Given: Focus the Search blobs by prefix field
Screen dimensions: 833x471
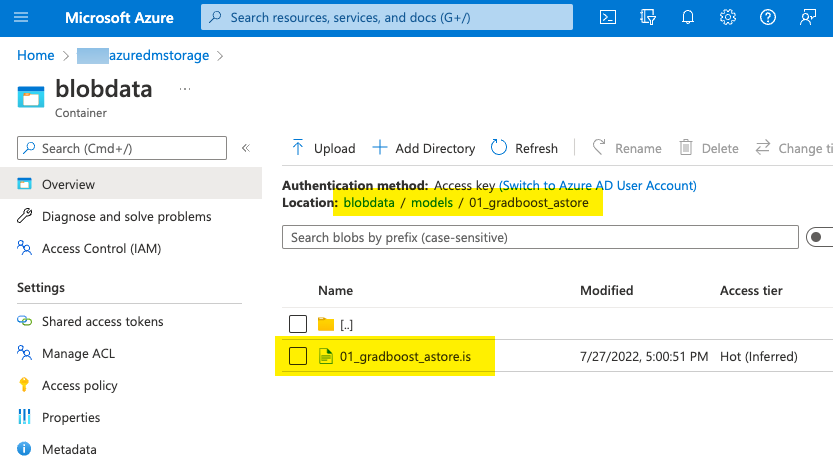Looking at the screenshot, I should (540, 237).
